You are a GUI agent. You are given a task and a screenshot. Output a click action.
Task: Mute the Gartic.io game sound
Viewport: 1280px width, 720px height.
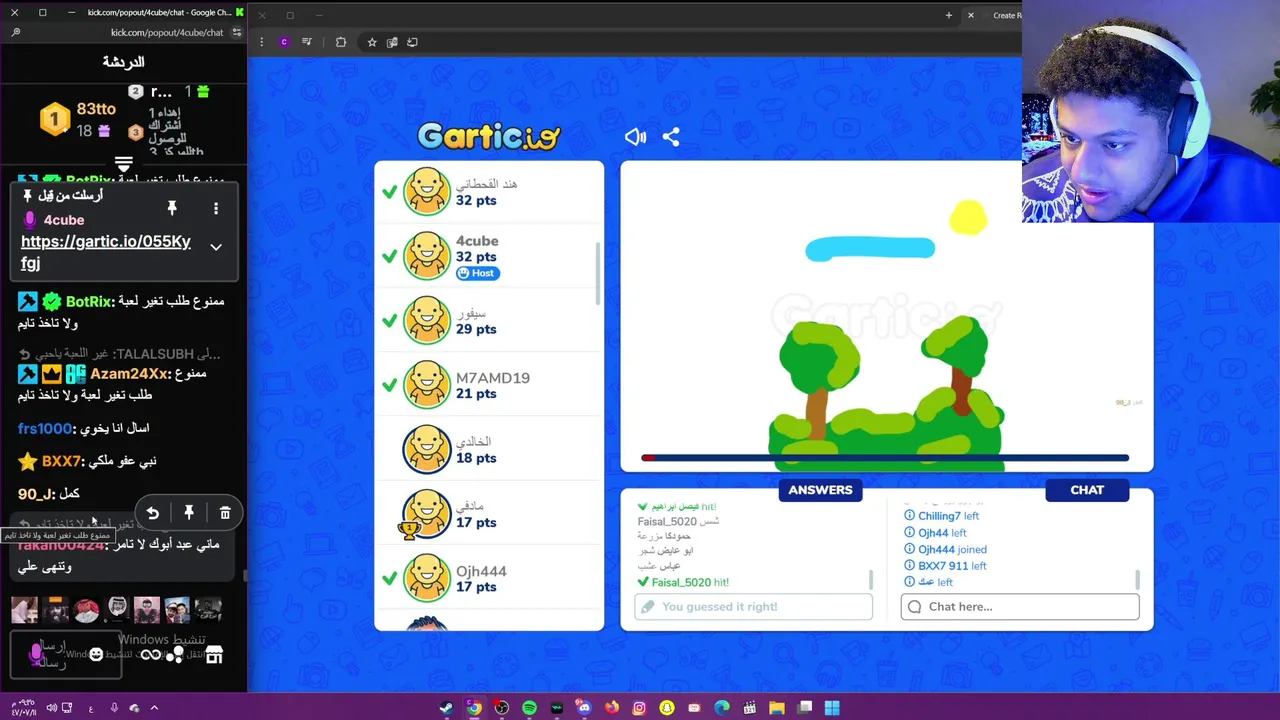(x=635, y=137)
